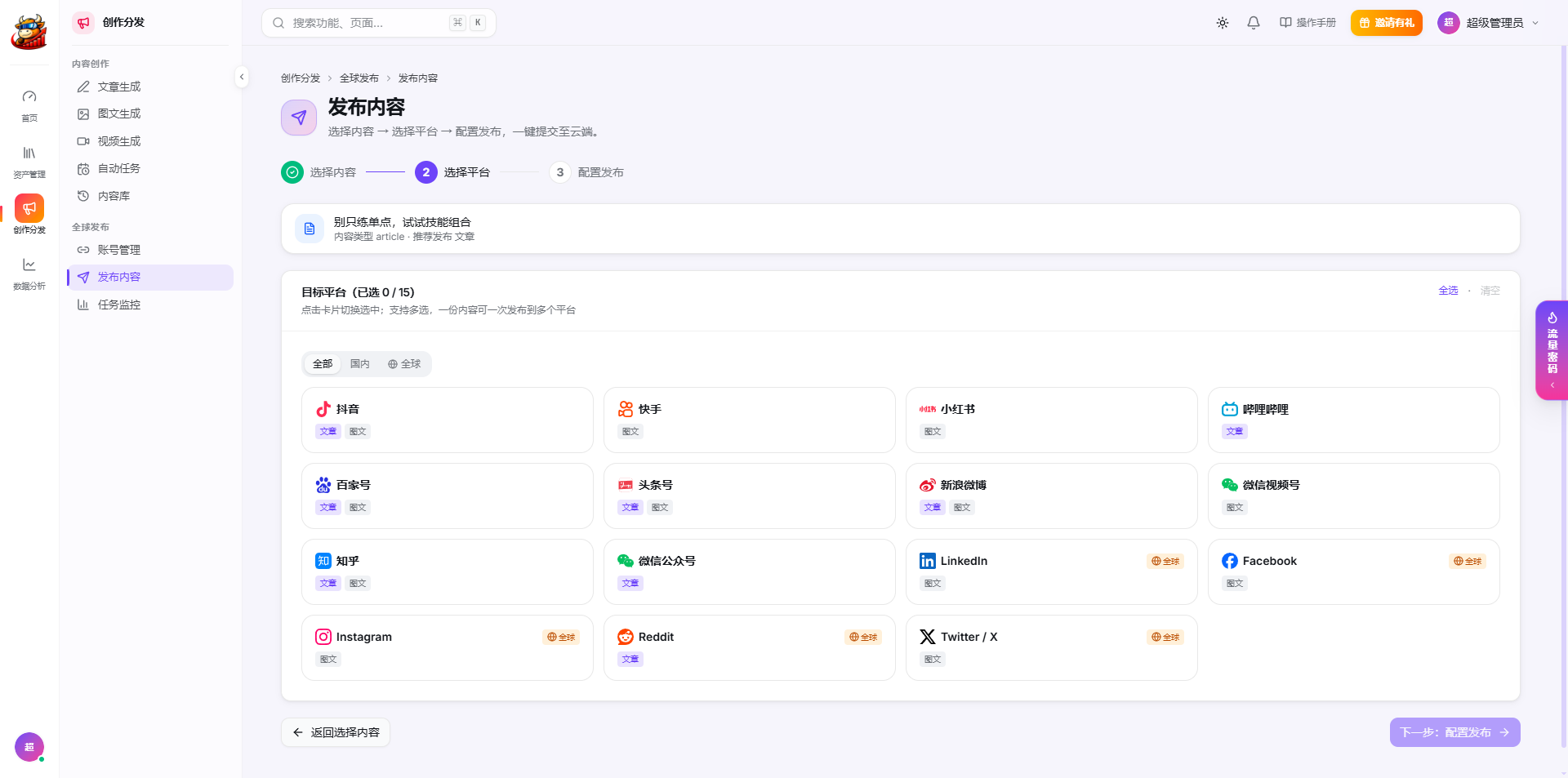The width and height of the screenshot is (1568, 778).
Task: Open 任务监控 in sidebar
Action: pyautogui.click(x=150, y=305)
